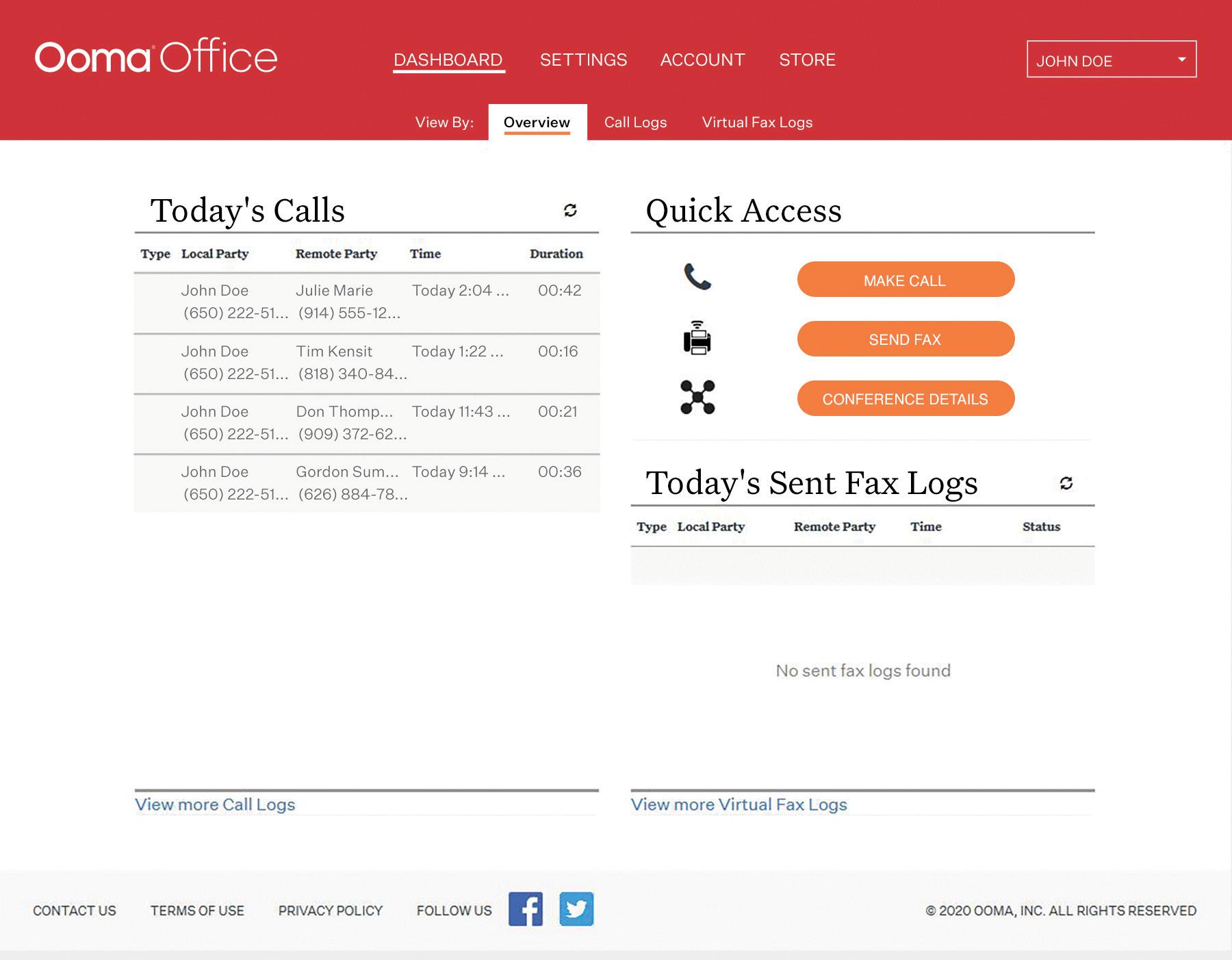Click the Today 11:43 call time
Screen dimensions: 1232x960
(x=461, y=412)
